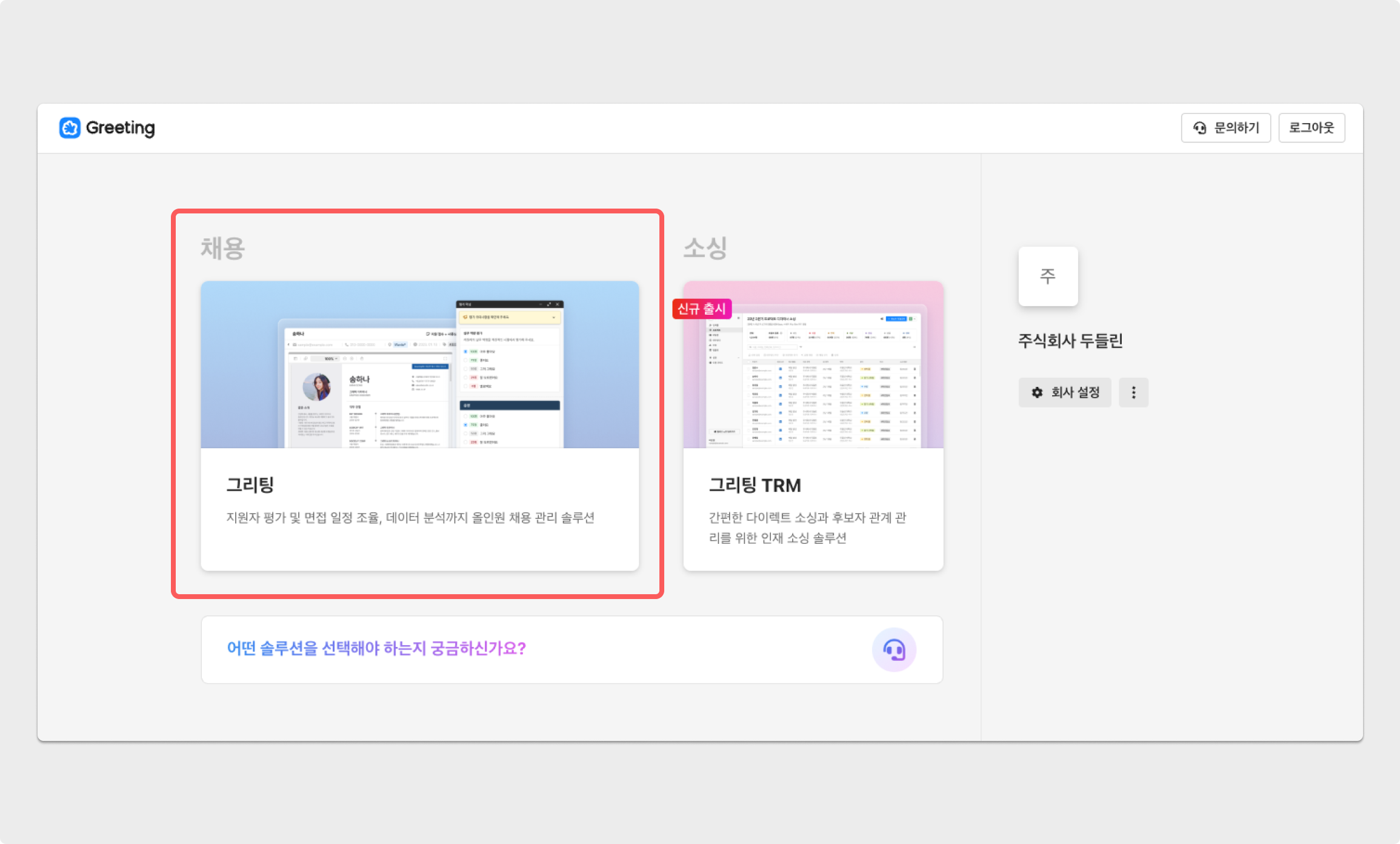Click the 주식회사 두들린 company name

1070,341
